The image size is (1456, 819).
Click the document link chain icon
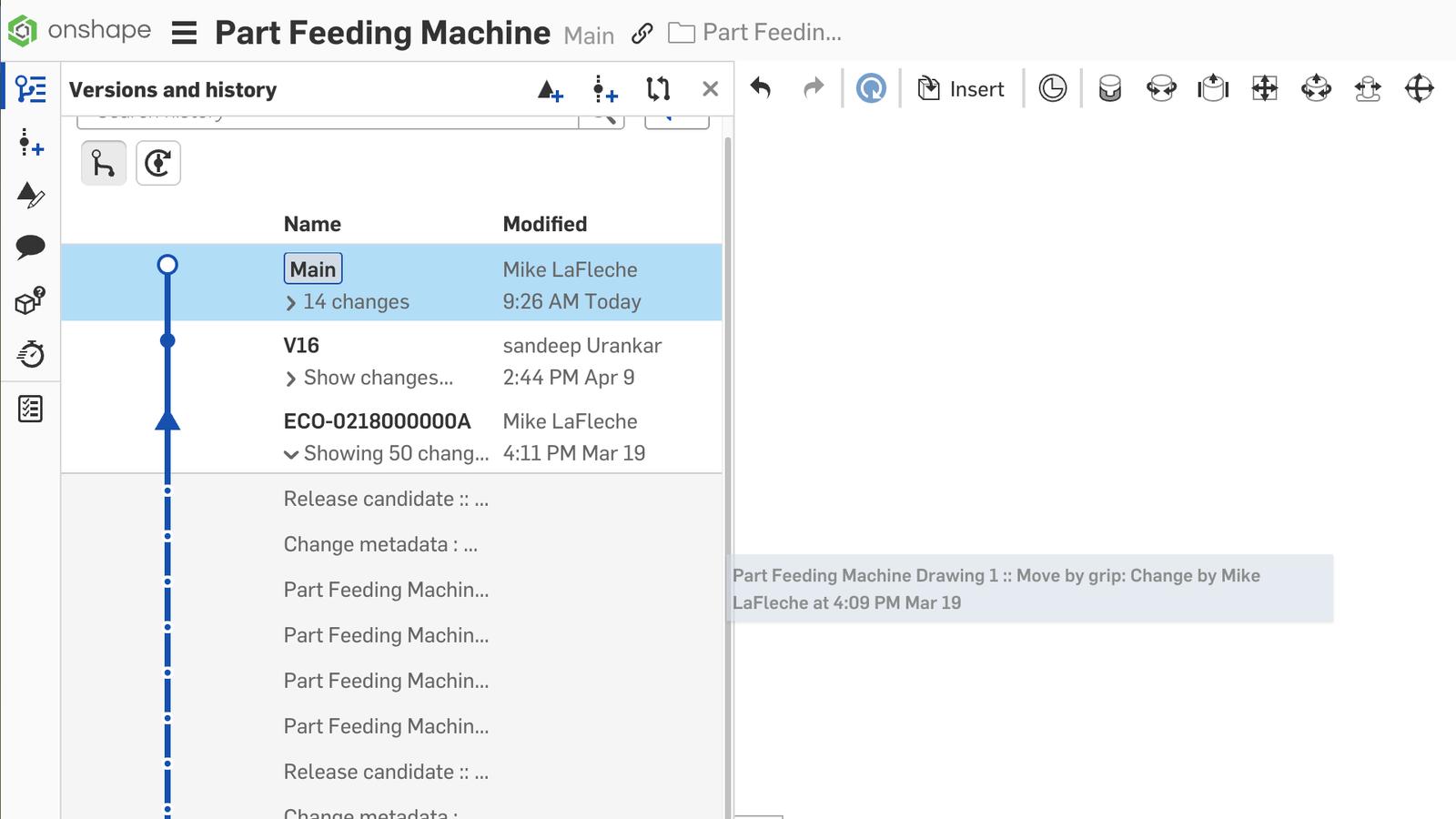pyautogui.click(x=642, y=34)
